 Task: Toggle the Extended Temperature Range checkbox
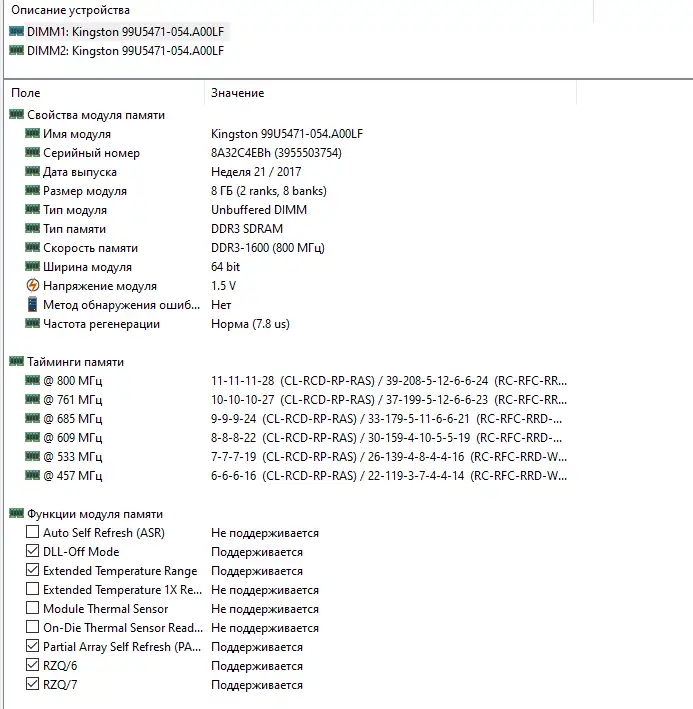32,570
